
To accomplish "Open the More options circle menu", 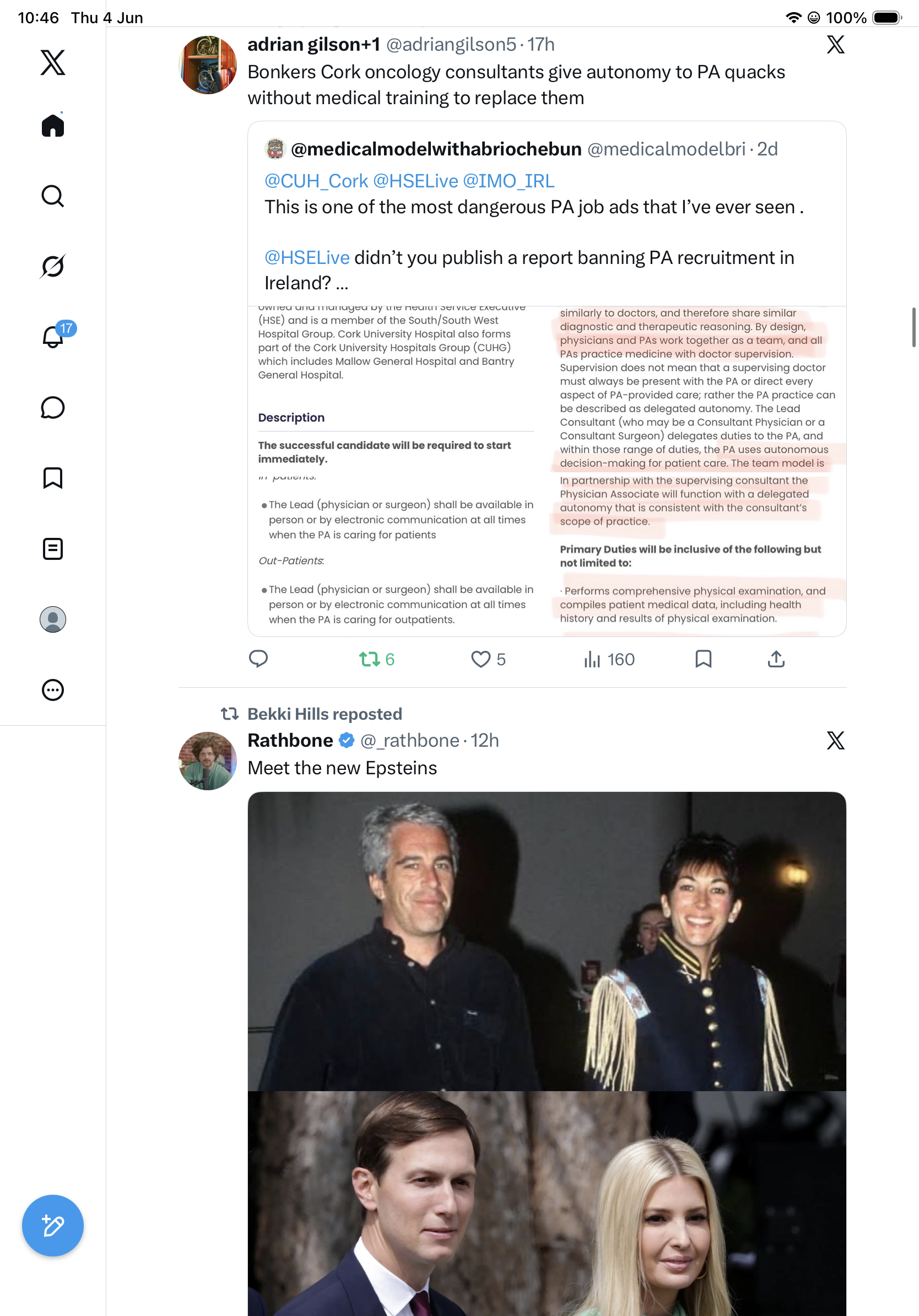I will [x=53, y=690].
